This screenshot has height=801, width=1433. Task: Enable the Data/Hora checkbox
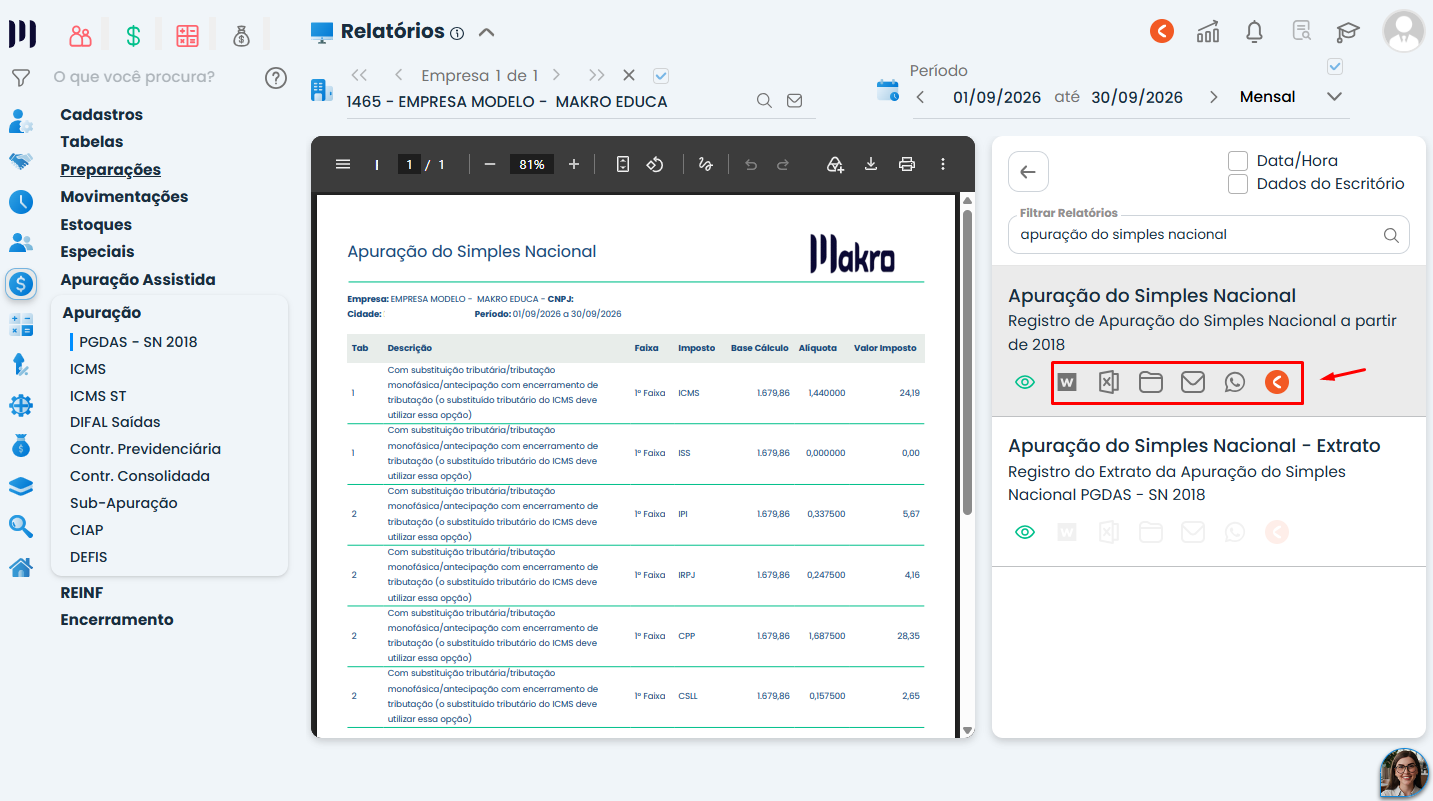[x=1238, y=160]
